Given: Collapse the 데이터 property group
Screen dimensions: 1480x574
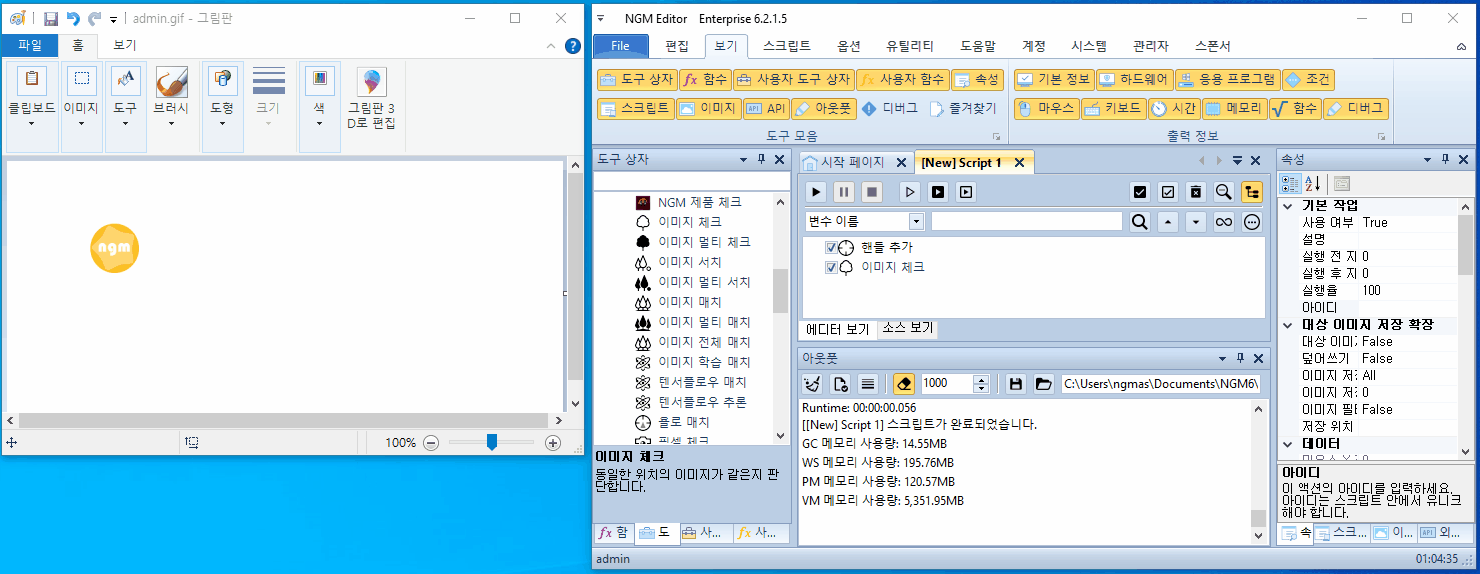Looking at the screenshot, I should 1288,443.
